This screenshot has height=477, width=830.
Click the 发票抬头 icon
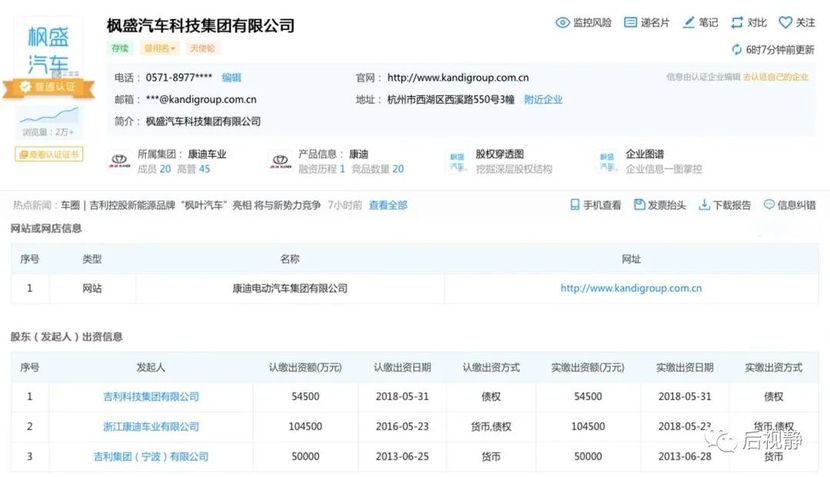pos(639,204)
